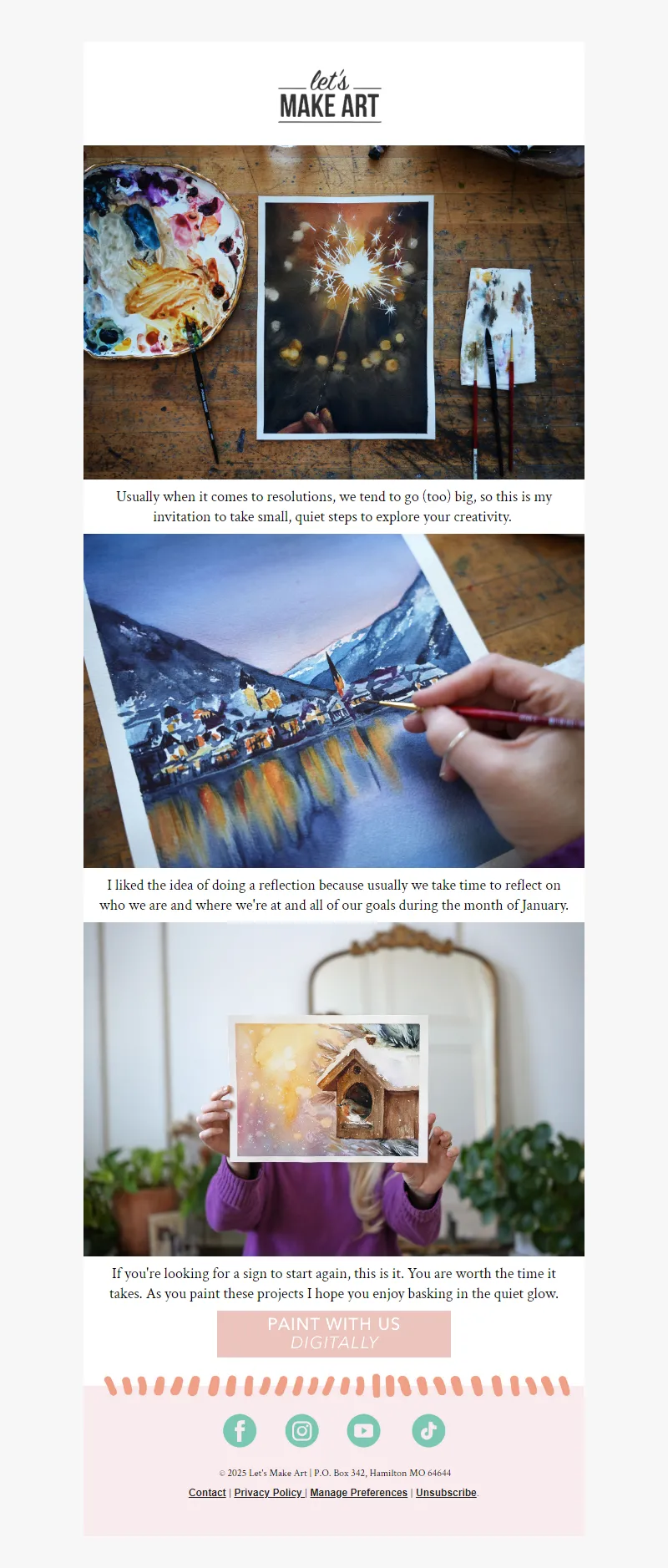Tap the TikTok icon in footer
The width and height of the screenshot is (668, 1568).
[428, 1430]
